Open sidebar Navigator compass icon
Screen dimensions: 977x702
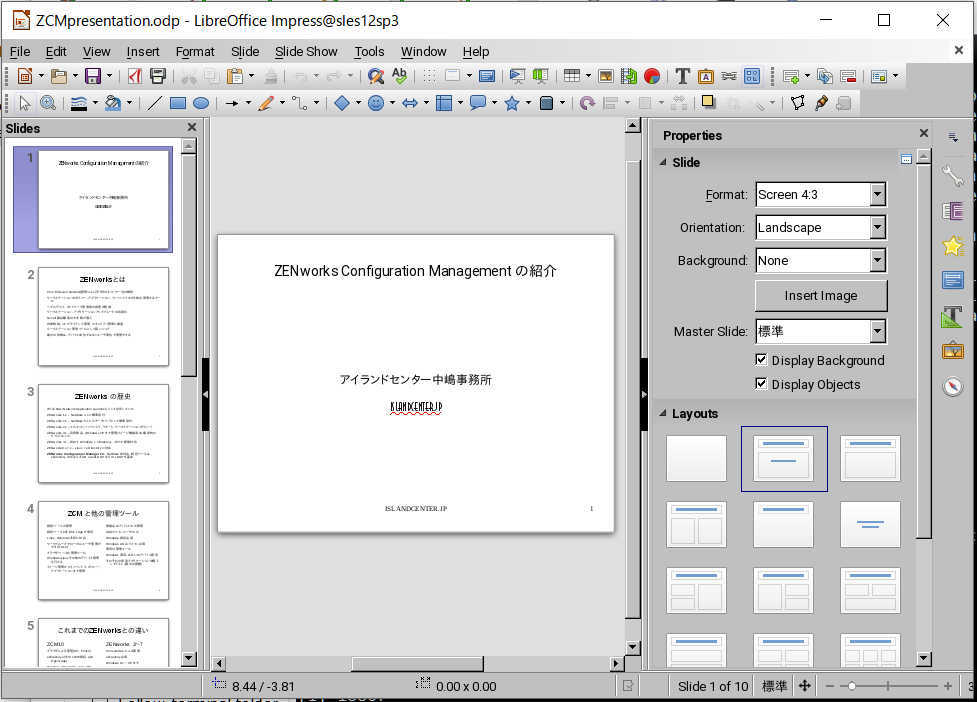(953, 386)
